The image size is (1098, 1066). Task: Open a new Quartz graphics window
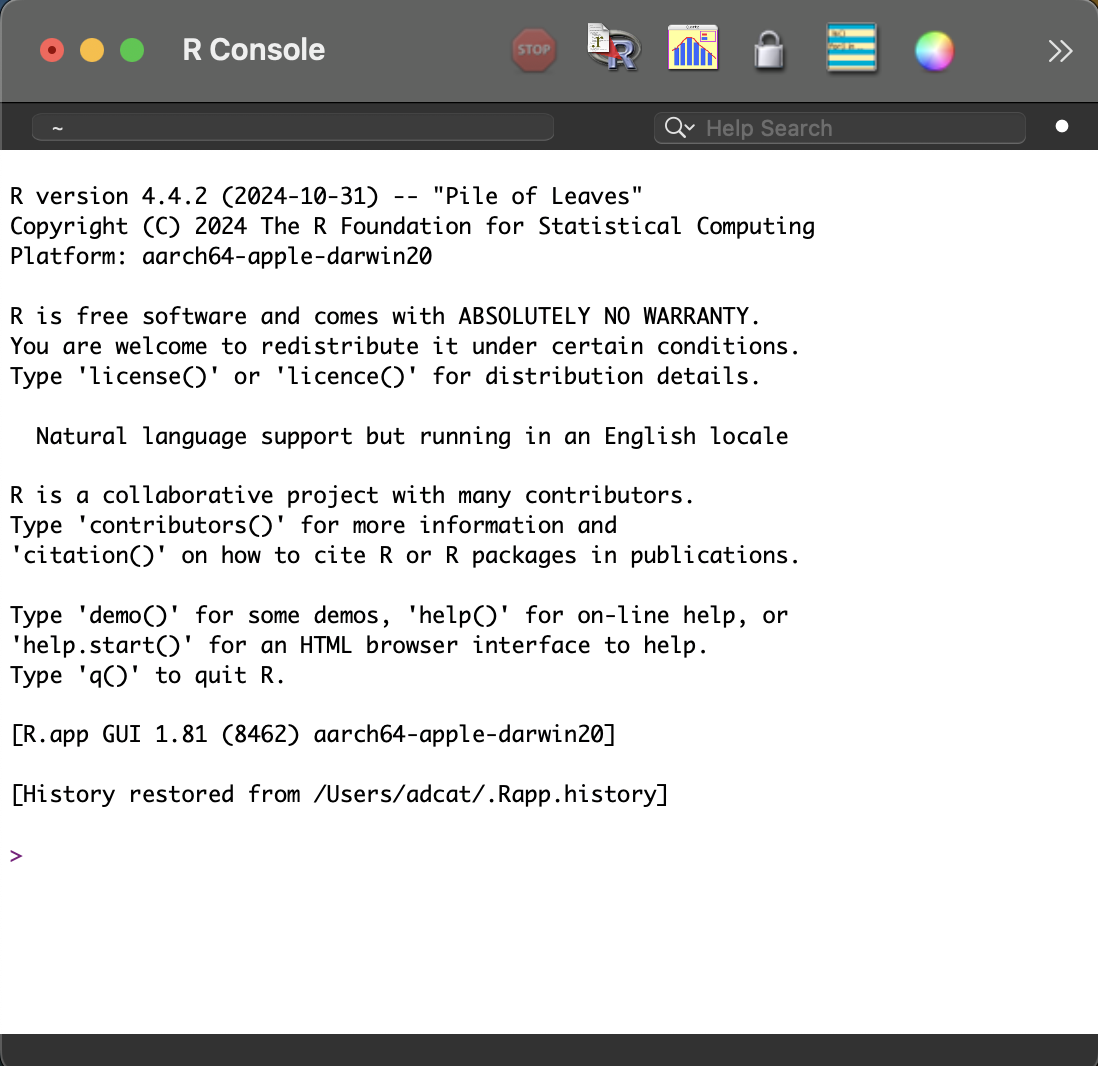[x=694, y=48]
